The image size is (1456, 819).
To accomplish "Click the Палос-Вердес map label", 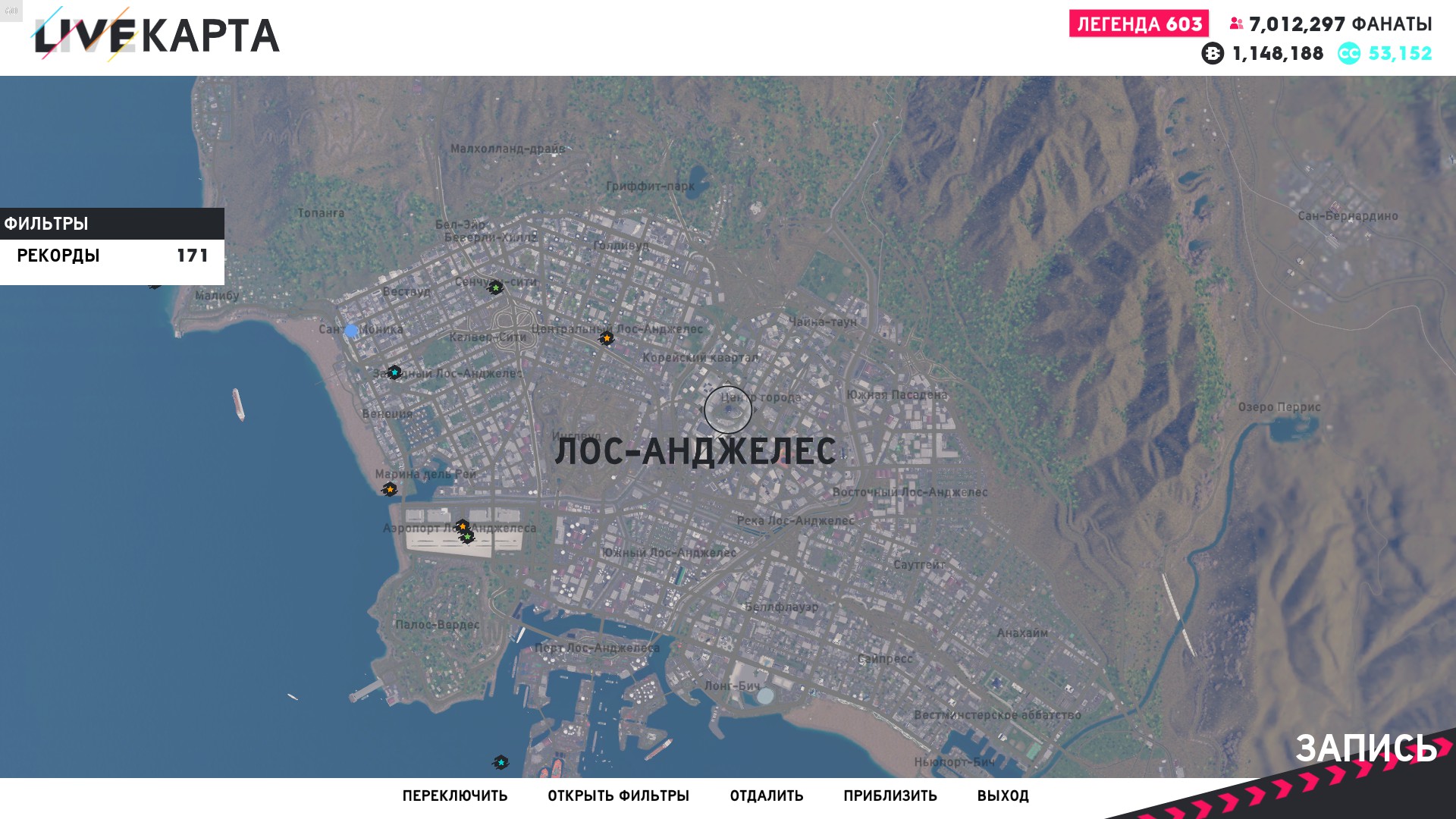I will point(438,625).
